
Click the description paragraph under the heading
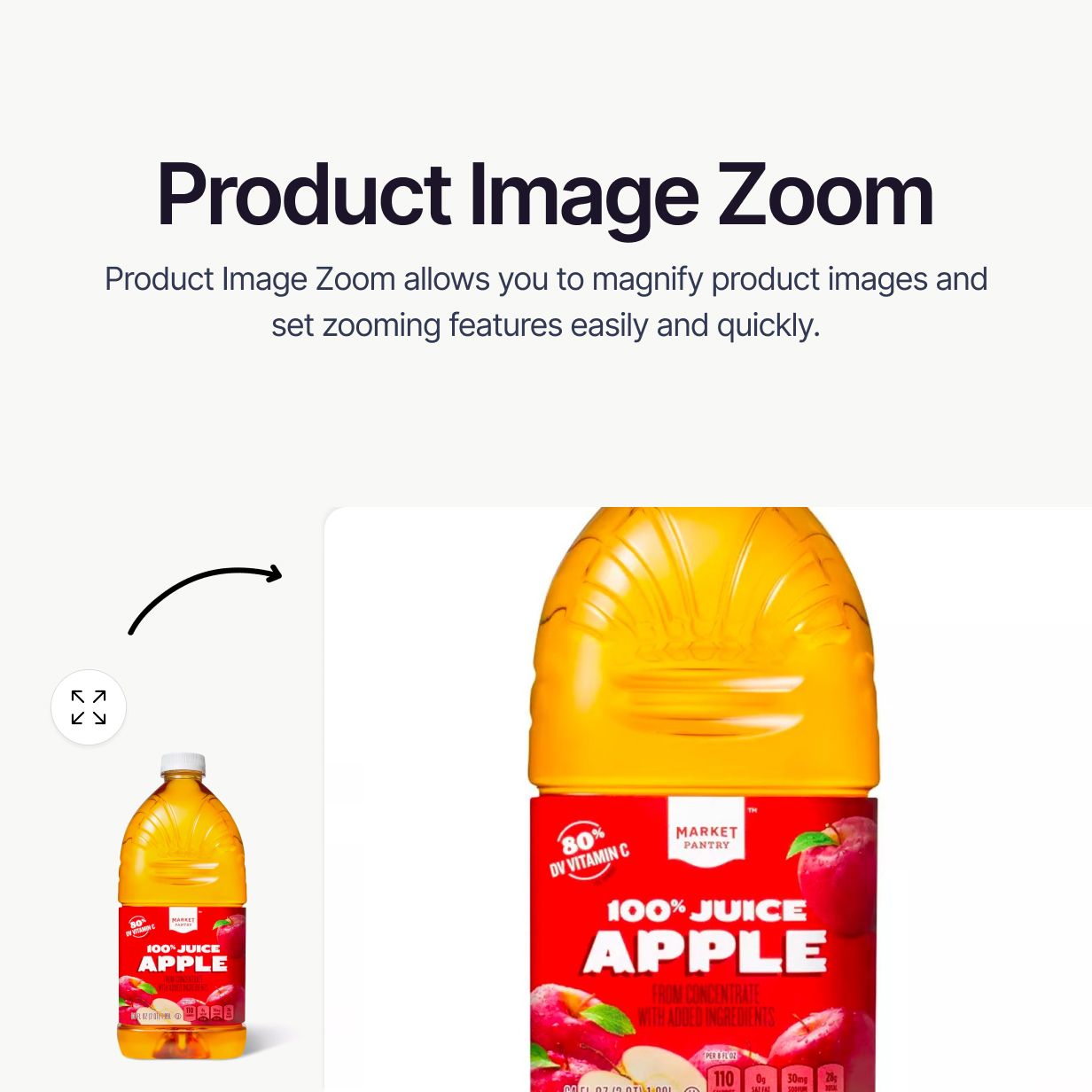(546, 302)
